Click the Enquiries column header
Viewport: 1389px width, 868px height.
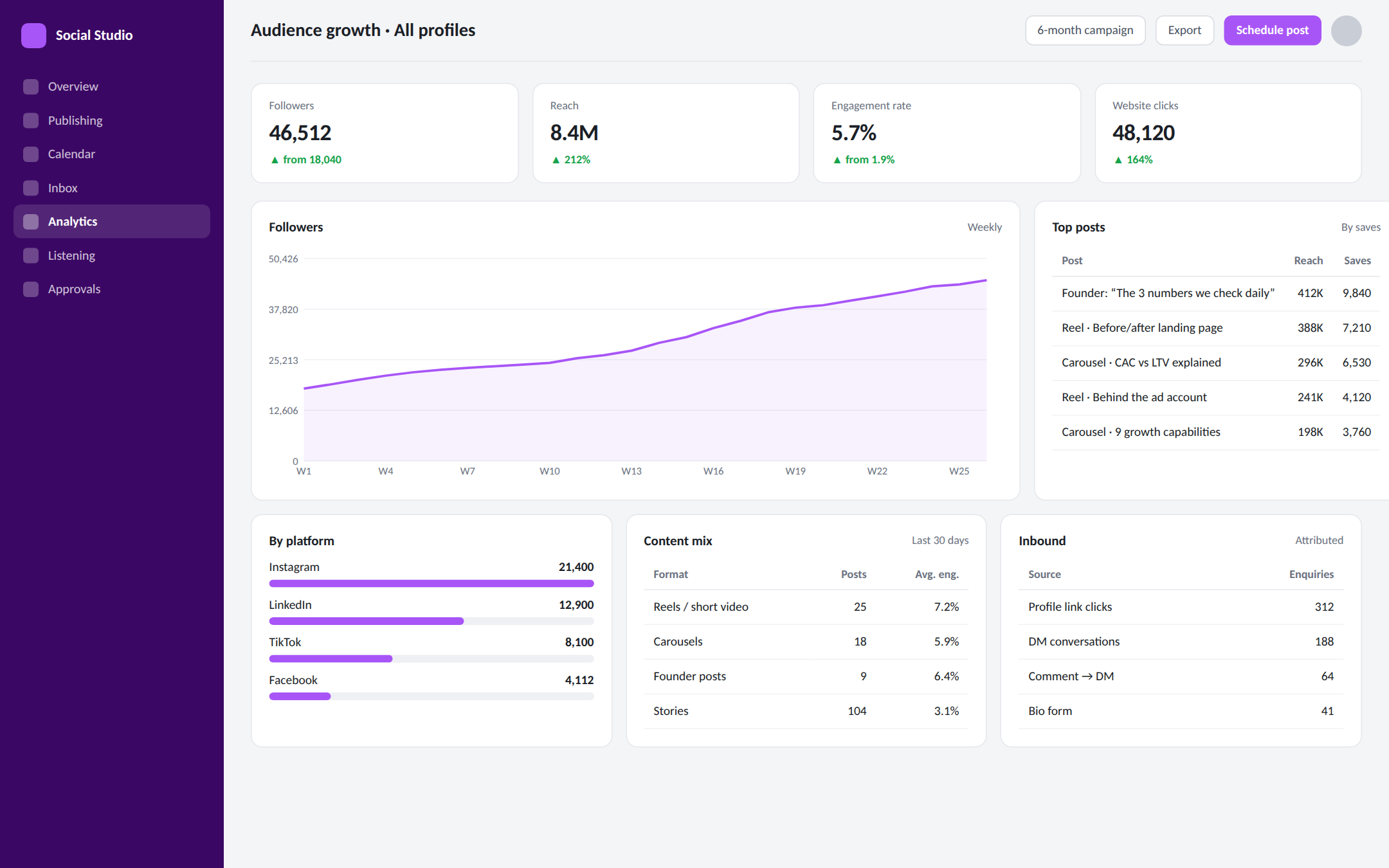click(x=1311, y=574)
